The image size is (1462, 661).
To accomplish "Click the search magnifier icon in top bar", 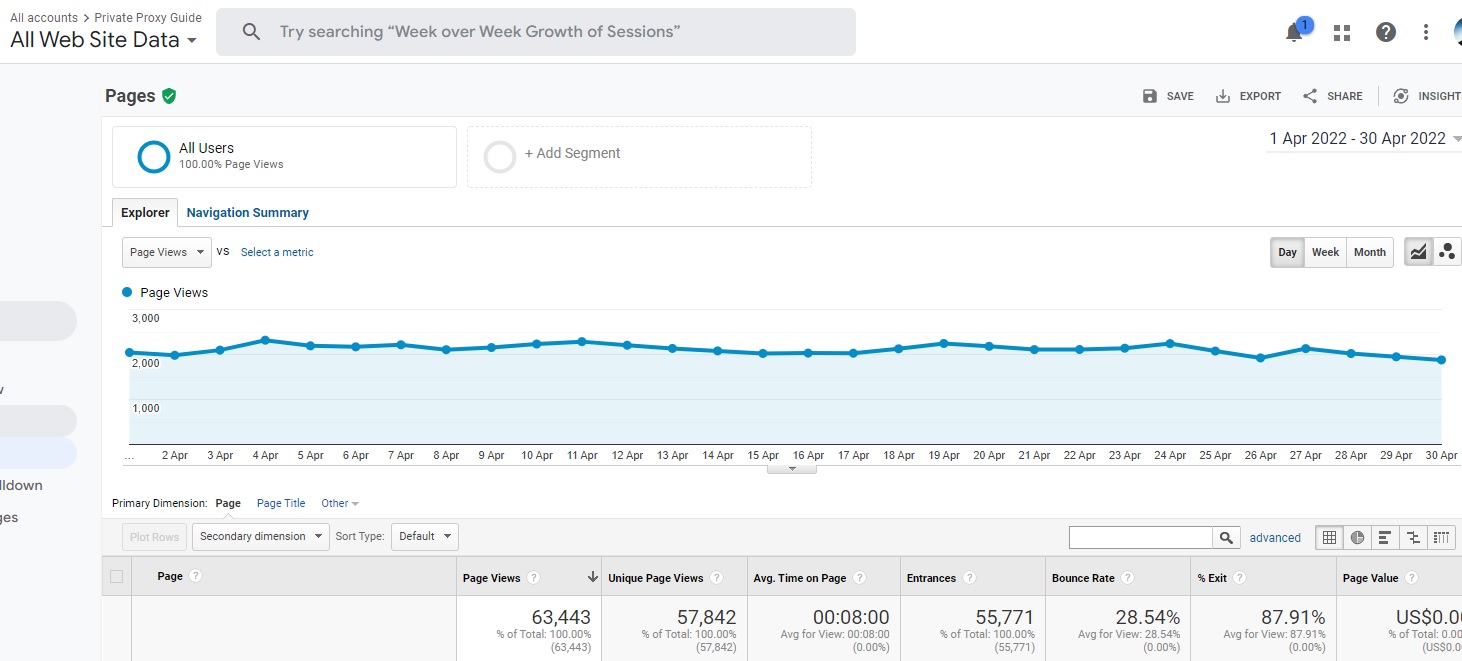I will (x=252, y=32).
